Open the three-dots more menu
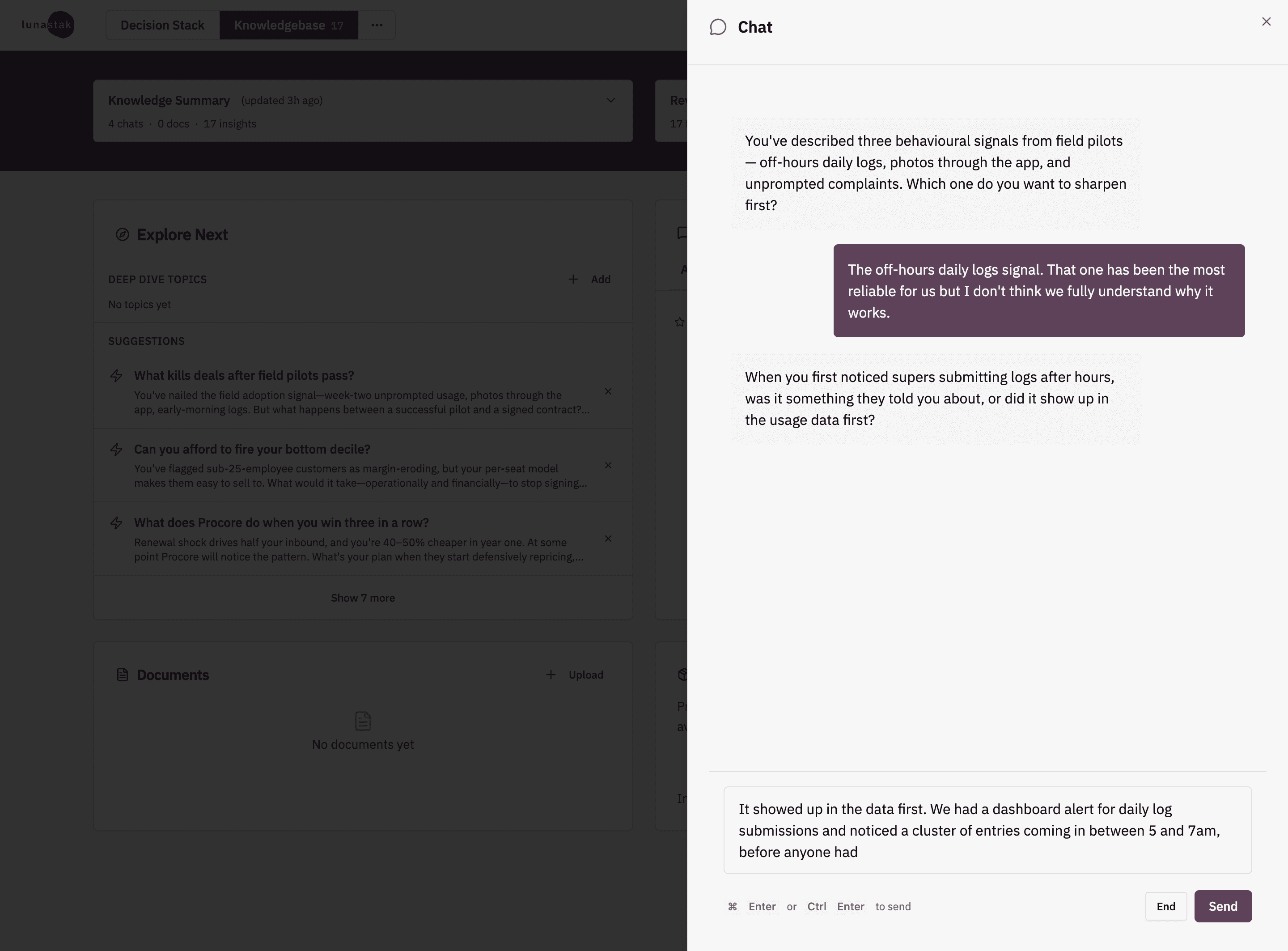 [377, 25]
